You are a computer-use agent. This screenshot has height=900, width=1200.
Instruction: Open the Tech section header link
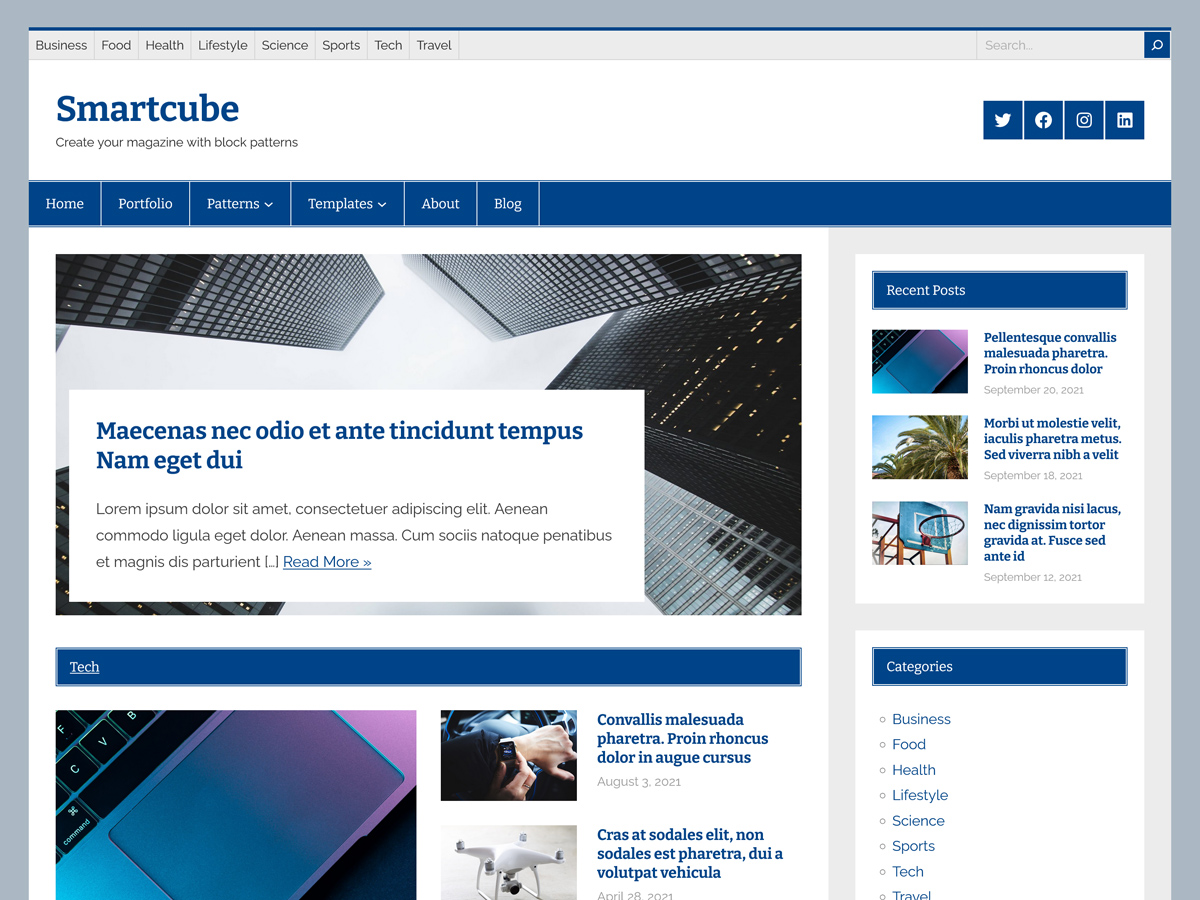pos(84,667)
